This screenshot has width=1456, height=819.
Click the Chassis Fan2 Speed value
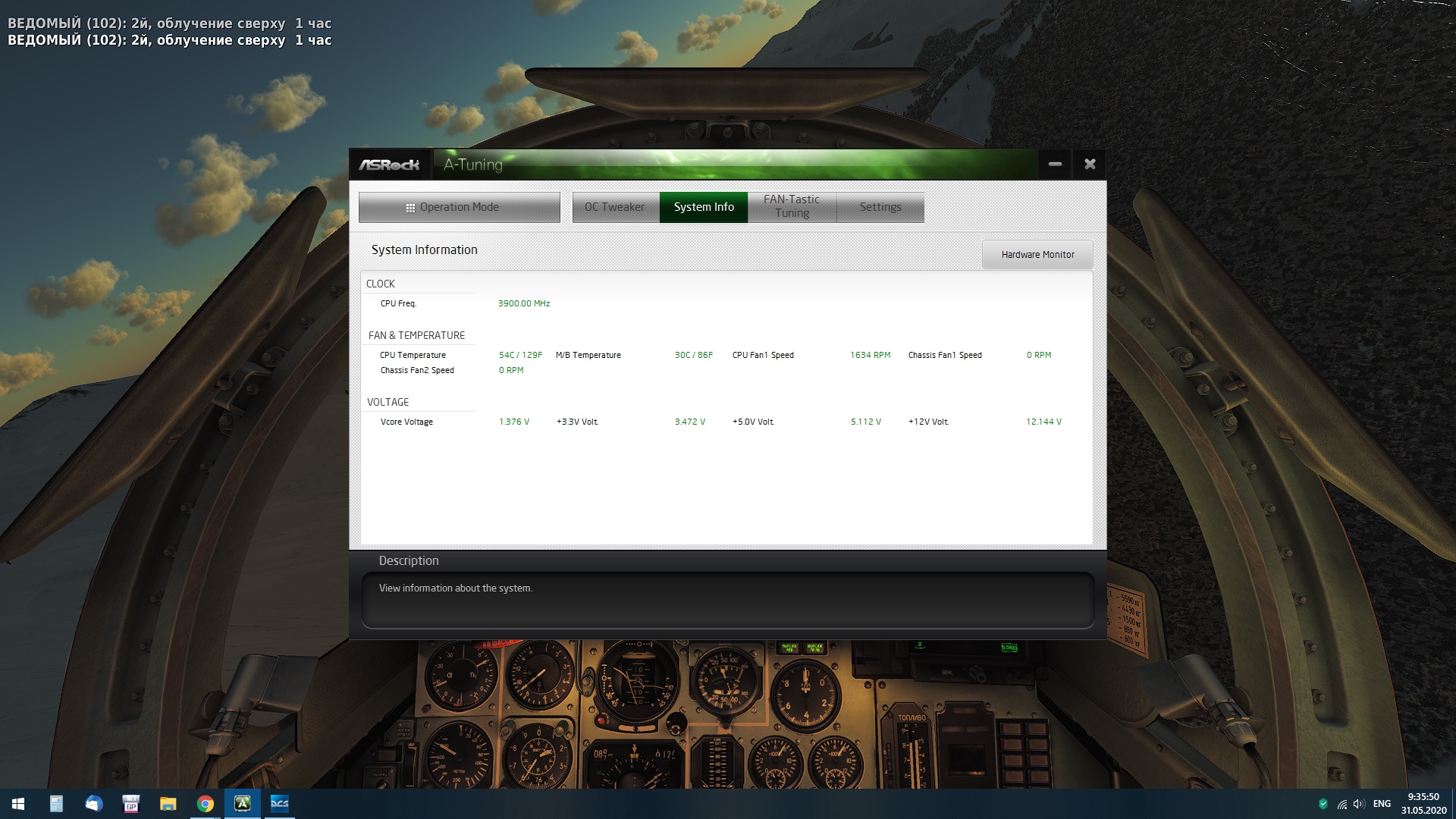(x=511, y=370)
